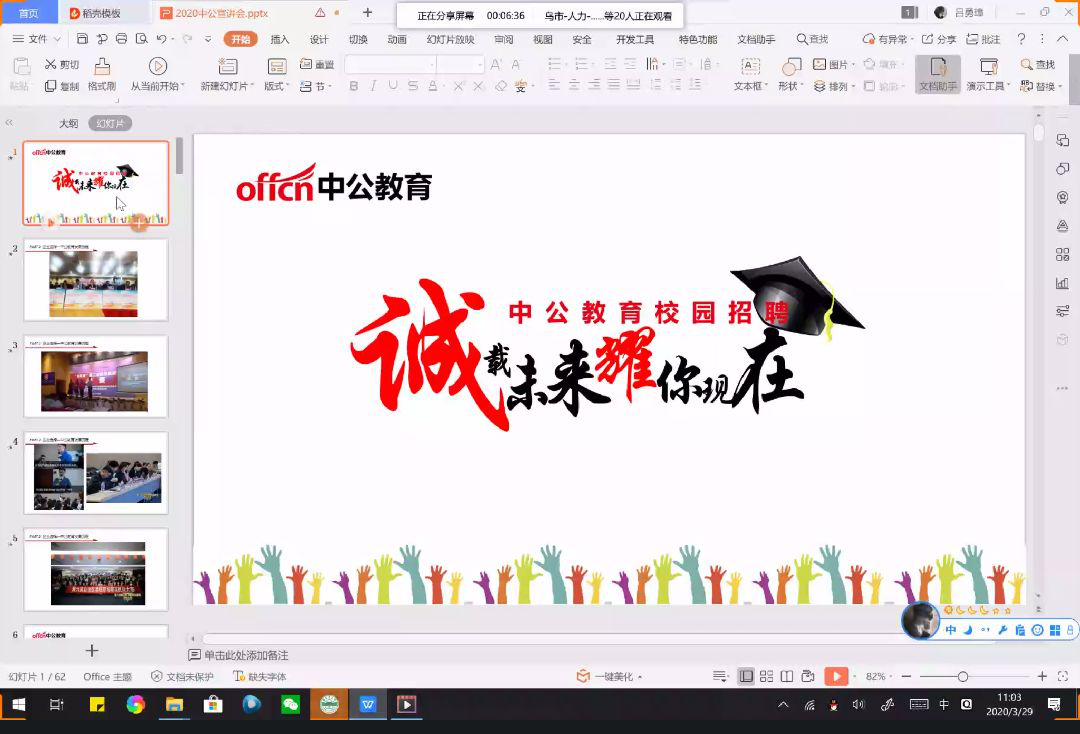Click the Save icon in quick access toolbar
This screenshot has height=734, width=1080.
tap(82, 39)
